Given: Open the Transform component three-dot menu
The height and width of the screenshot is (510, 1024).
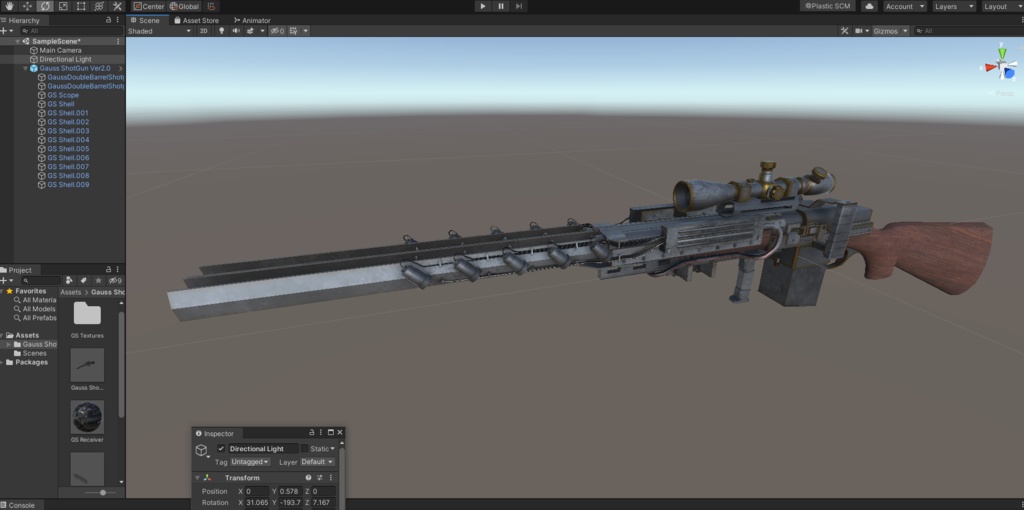Looking at the screenshot, I should tap(330, 477).
